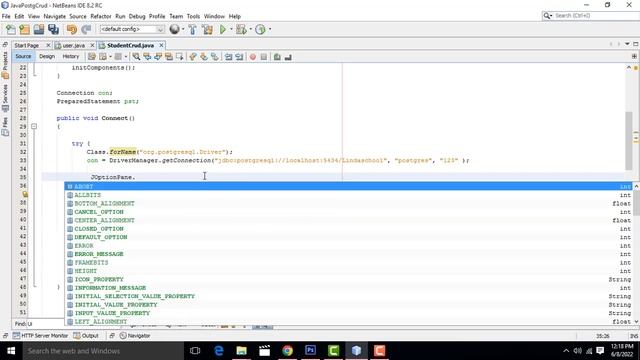
Task: Open the Debug menu
Action: (x=137, y=16)
